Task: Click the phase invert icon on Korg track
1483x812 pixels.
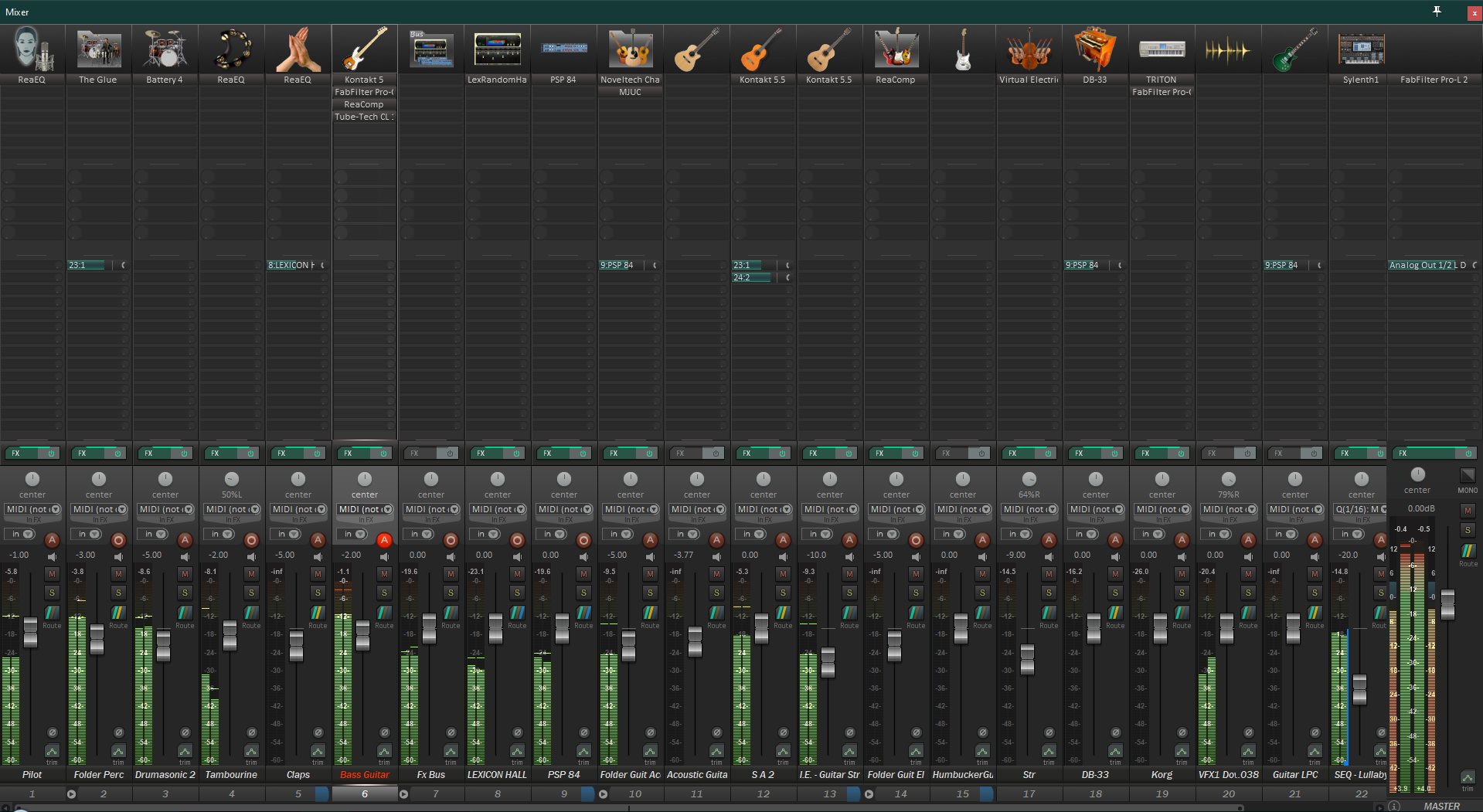Action: pyautogui.click(x=1182, y=732)
